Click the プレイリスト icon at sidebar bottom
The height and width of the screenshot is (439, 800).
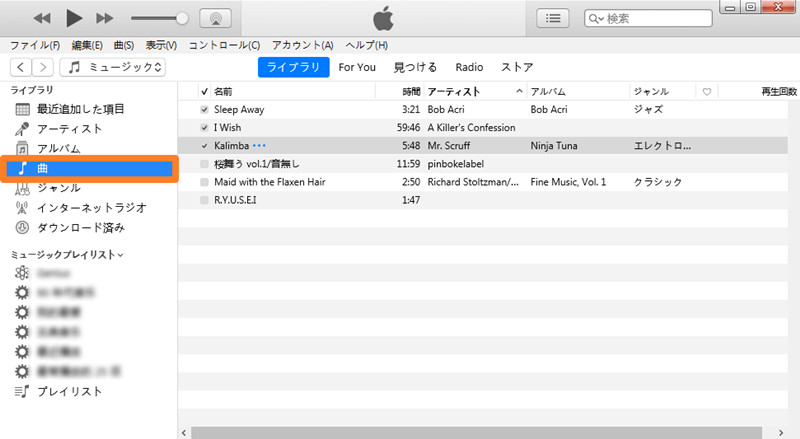[x=22, y=392]
